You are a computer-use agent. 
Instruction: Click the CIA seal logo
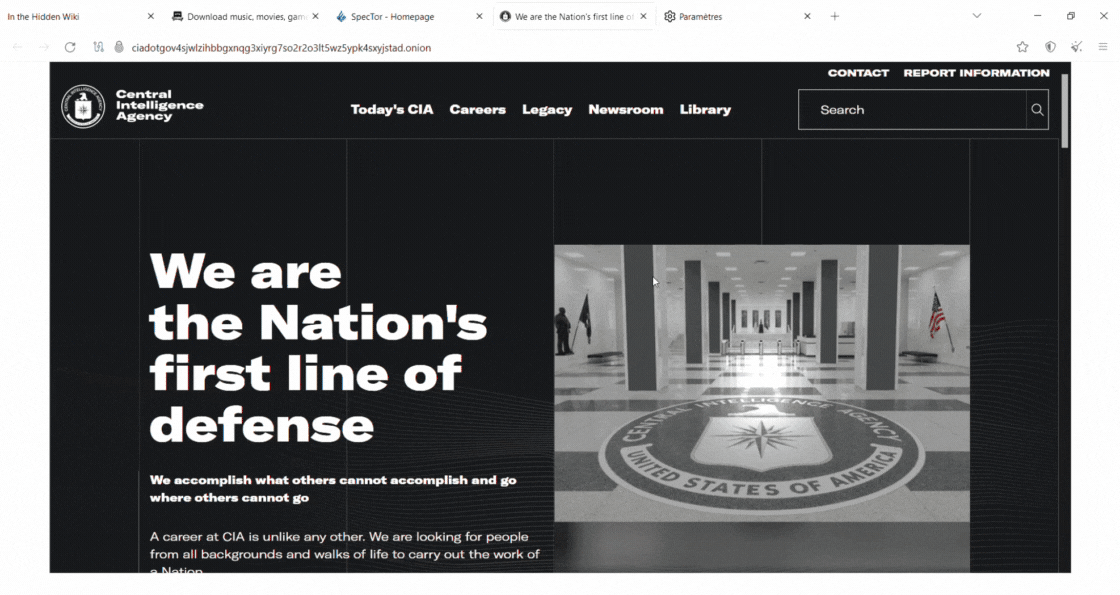pyautogui.click(x=83, y=106)
